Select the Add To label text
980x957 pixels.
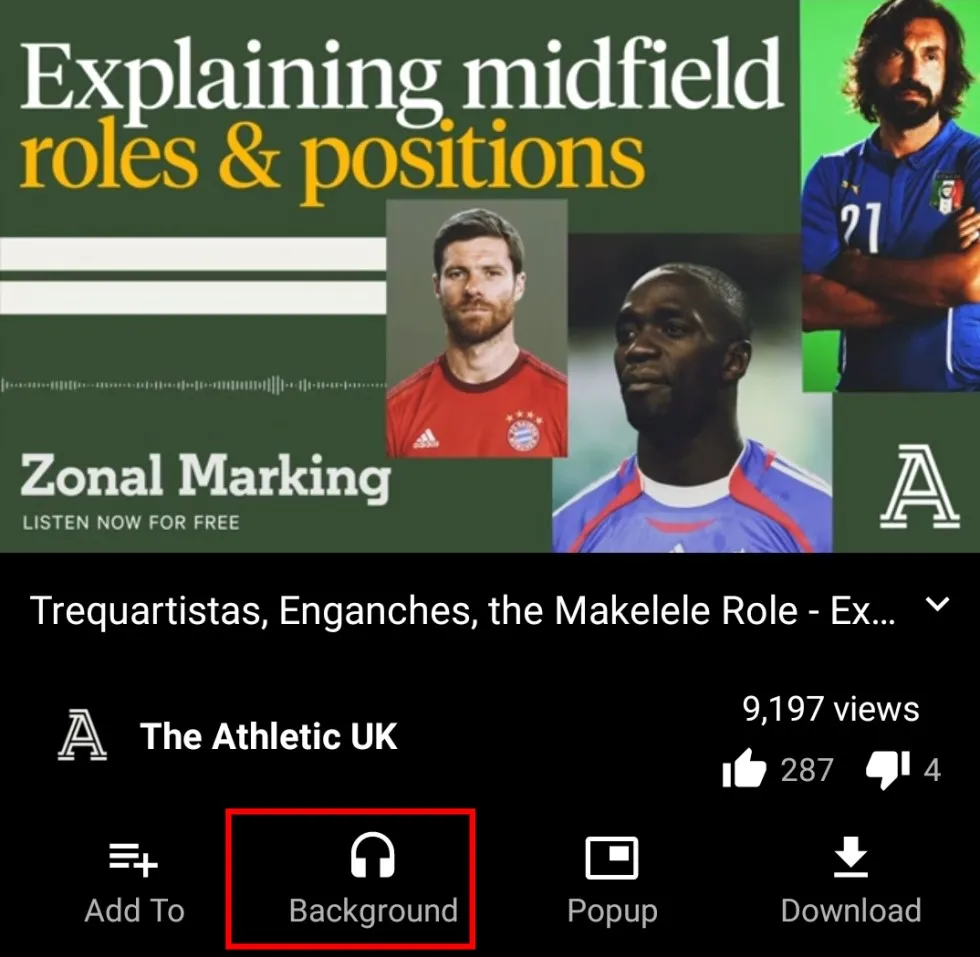point(134,911)
